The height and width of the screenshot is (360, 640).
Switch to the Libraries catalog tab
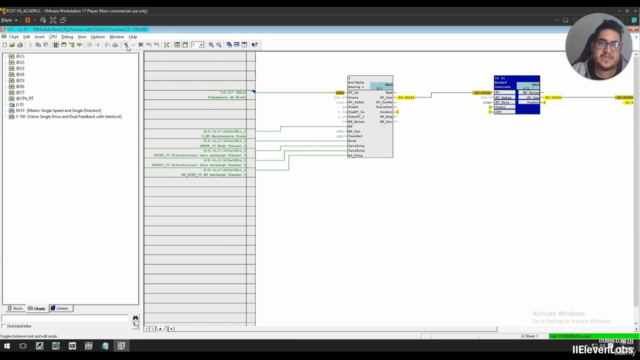tap(60, 308)
